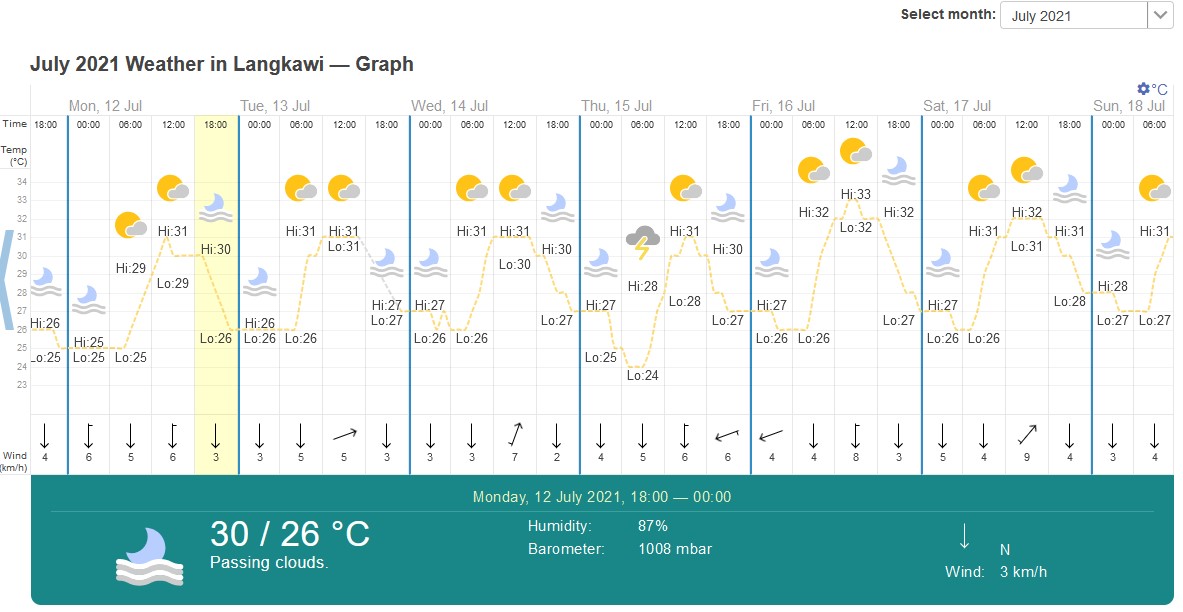Click the large moon-and-clouds icon in the detail panel
This screenshot has width=1183, height=612.
point(150,557)
